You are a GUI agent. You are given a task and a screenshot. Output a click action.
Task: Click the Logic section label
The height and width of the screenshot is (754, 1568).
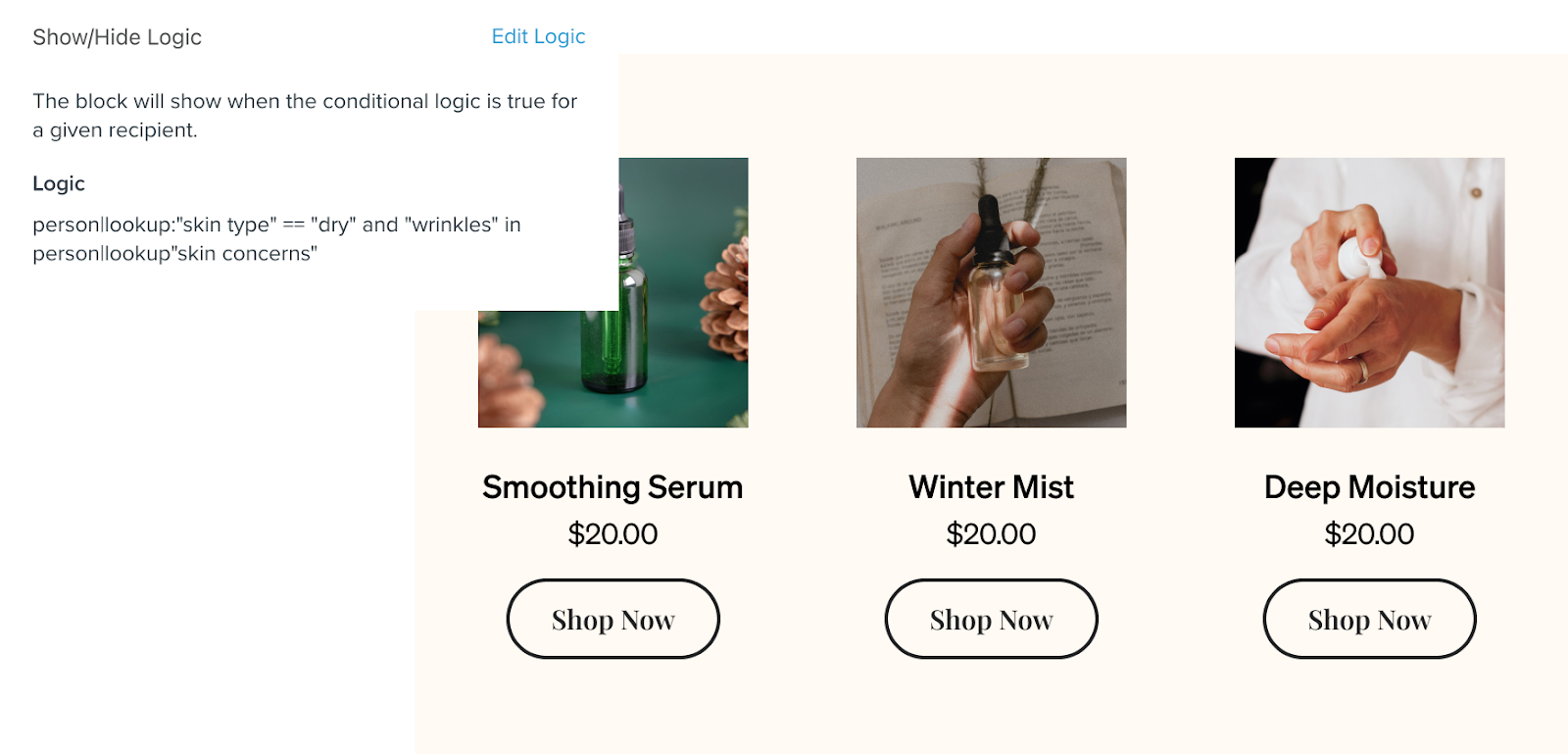(59, 183)
